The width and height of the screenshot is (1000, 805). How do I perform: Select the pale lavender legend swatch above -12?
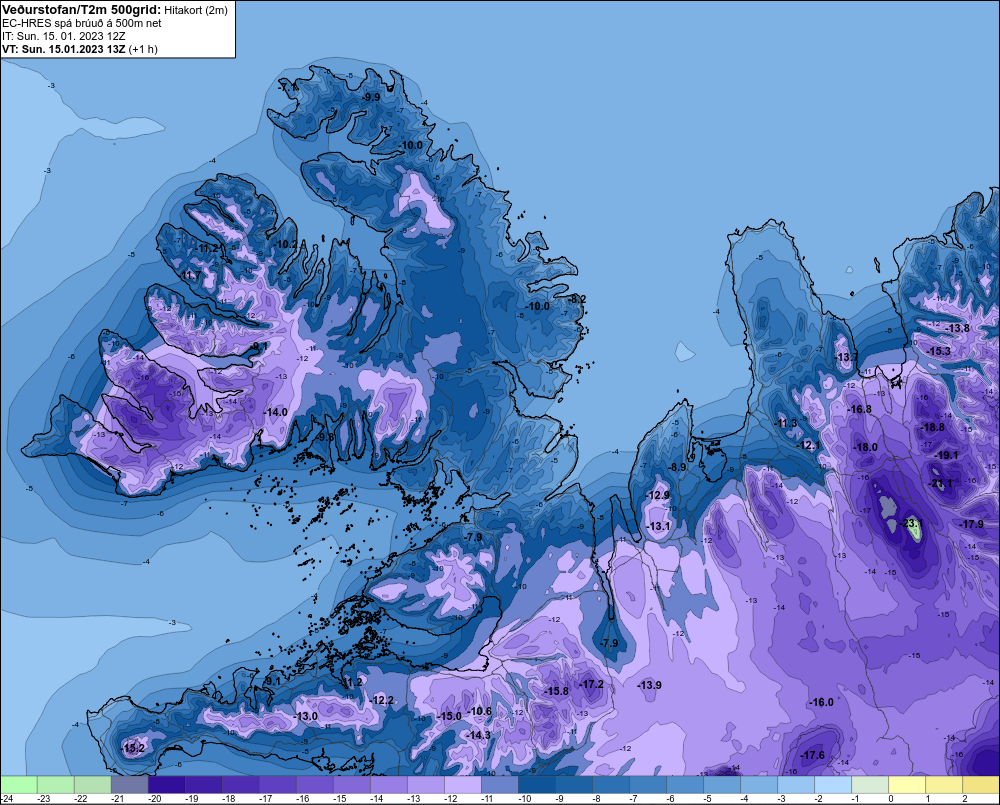[462, 784]
